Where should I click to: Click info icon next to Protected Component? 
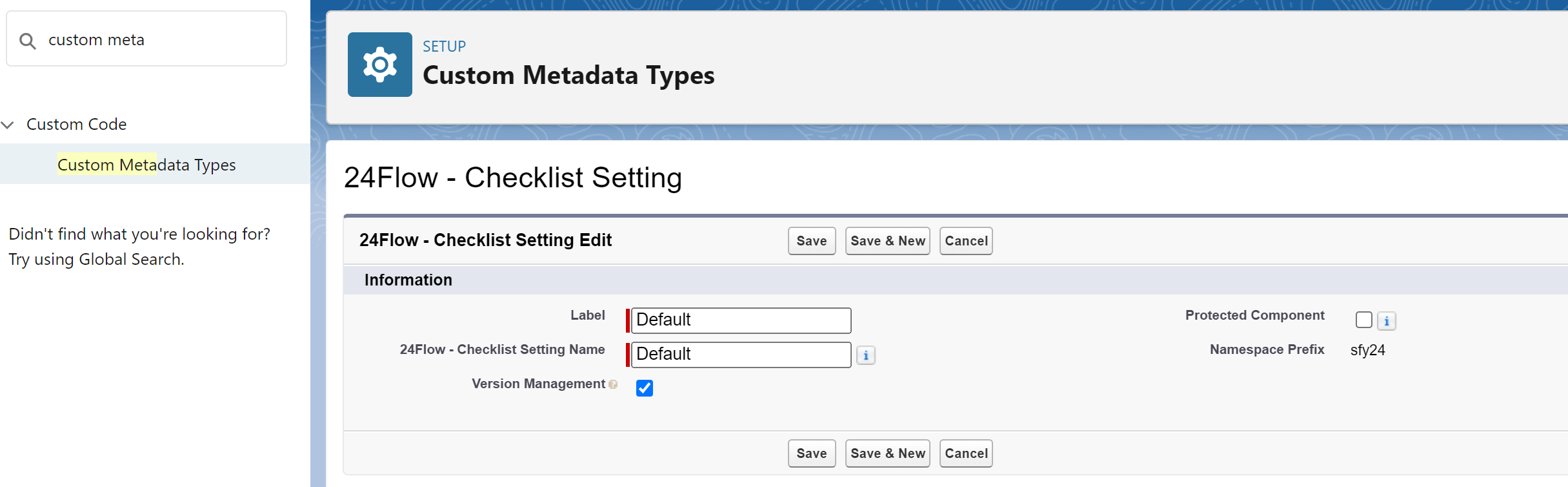[x=1386, y=321]
